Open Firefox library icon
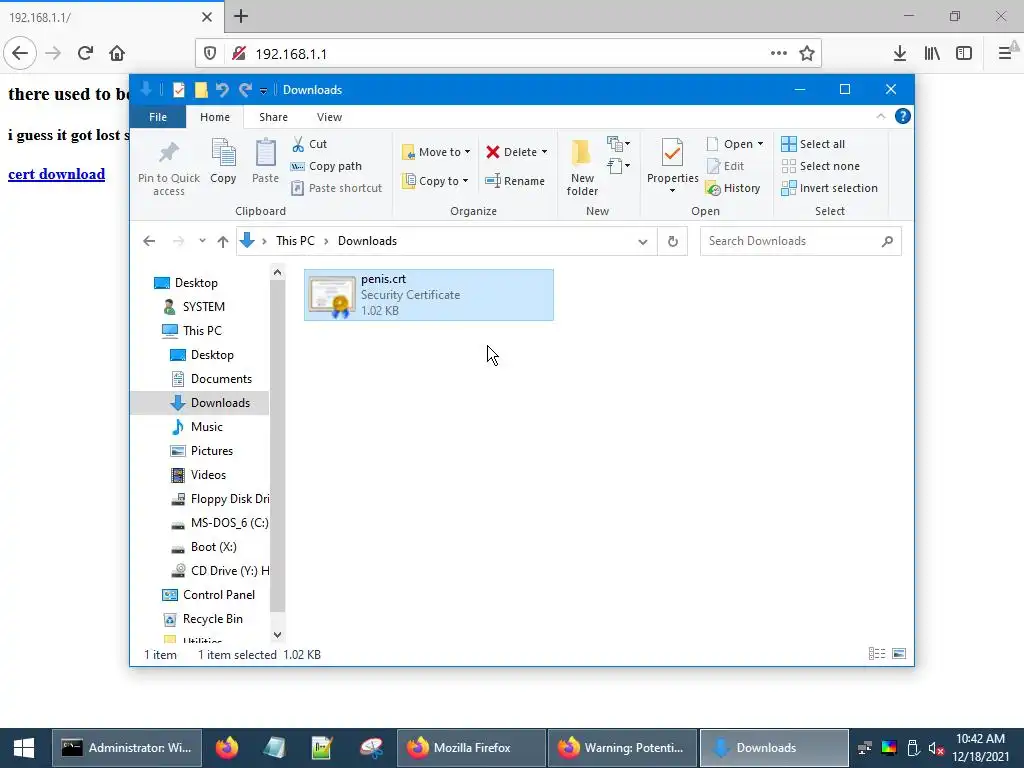This screenshot has width=1024, height=768. 932,54
